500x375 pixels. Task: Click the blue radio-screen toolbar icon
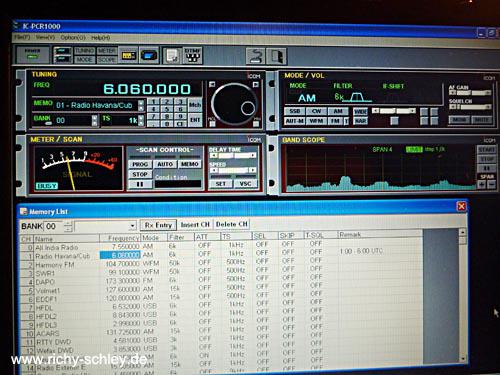tap(148, 55)
